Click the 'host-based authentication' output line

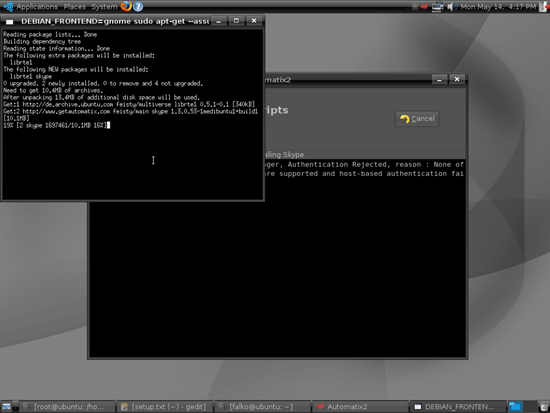[x=365, y=174]
